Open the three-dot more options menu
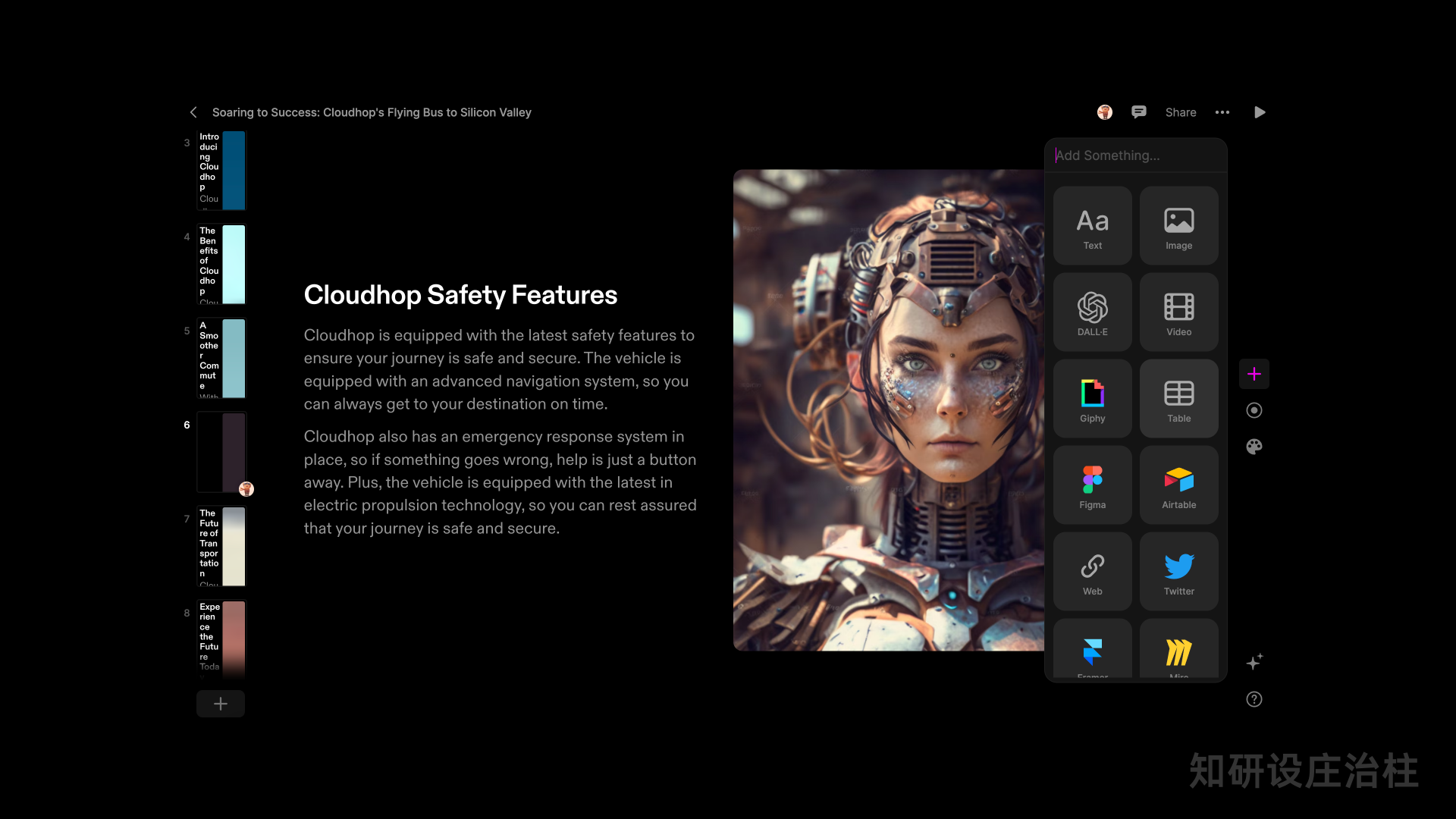This screenshot has width=1456, height=819. click(x=1222, y=112)
